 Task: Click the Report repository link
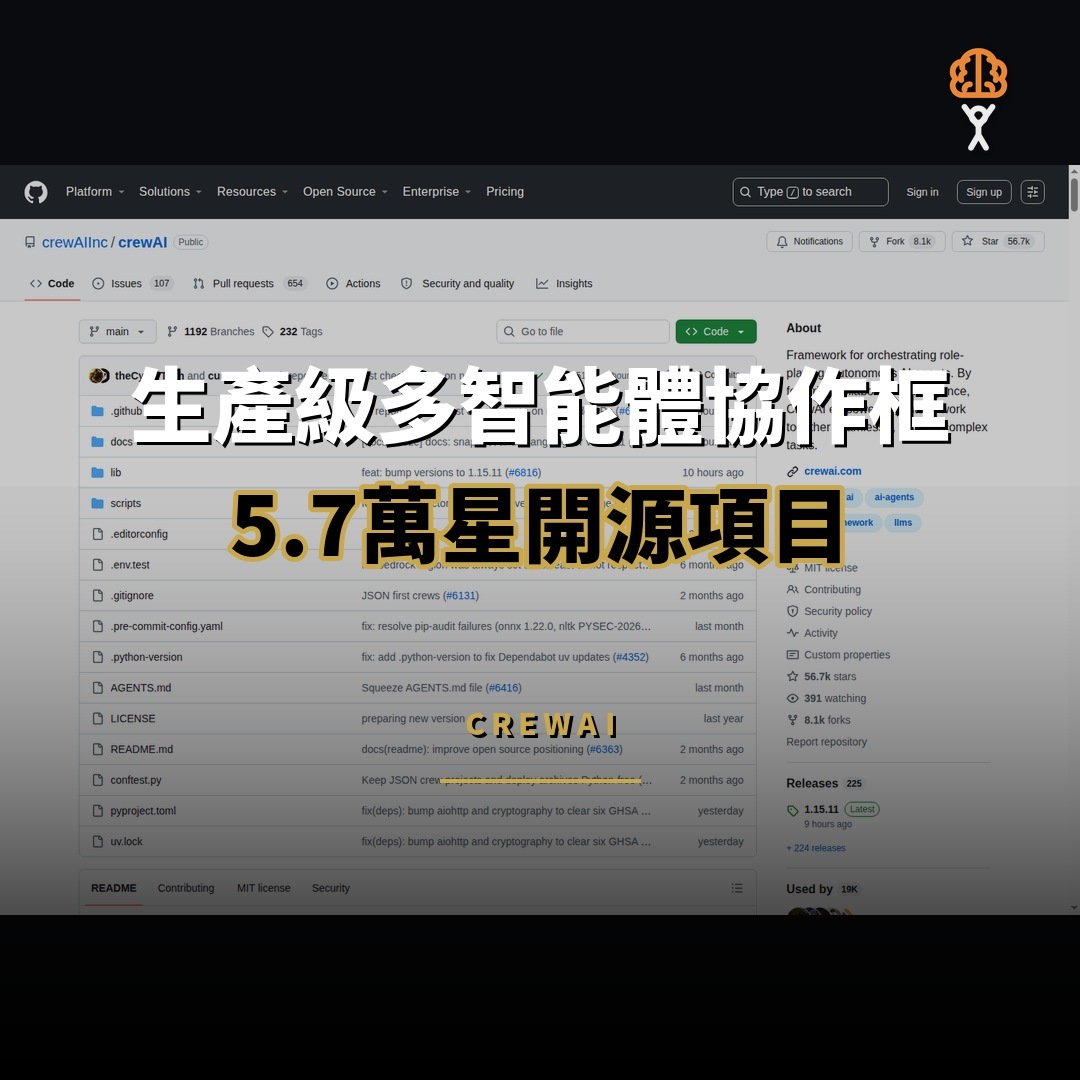[826, 742]
